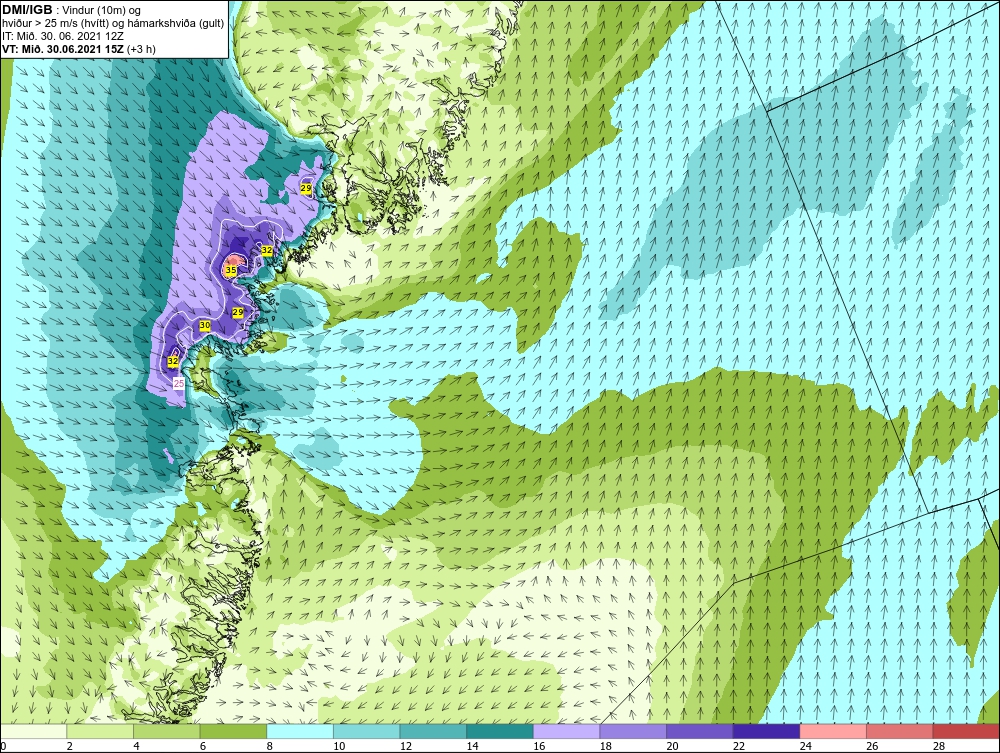
Task: Click the 18–20 m/s purple legend swatch
Action: [633, 731]
